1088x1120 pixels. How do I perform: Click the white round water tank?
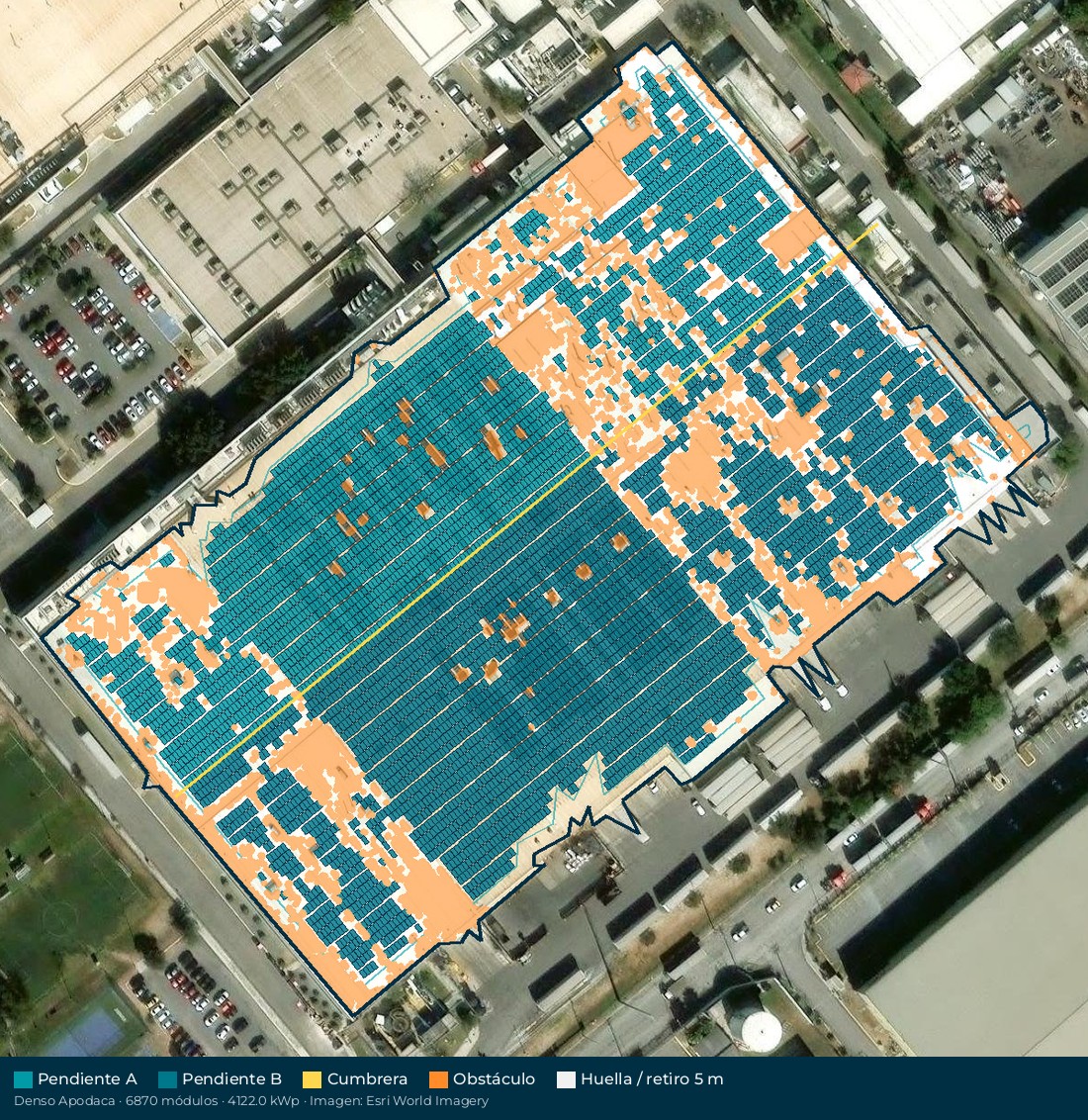[x=761, y=1031]
